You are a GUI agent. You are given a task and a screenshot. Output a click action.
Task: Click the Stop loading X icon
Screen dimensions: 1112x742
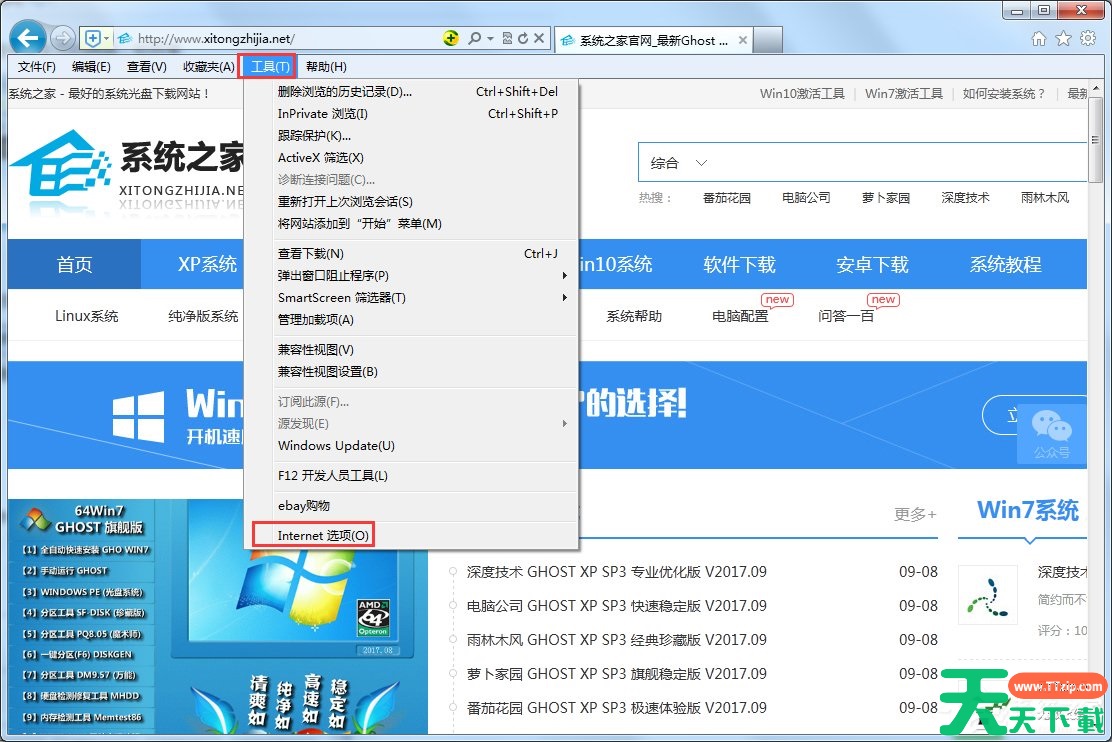[539, 39]
